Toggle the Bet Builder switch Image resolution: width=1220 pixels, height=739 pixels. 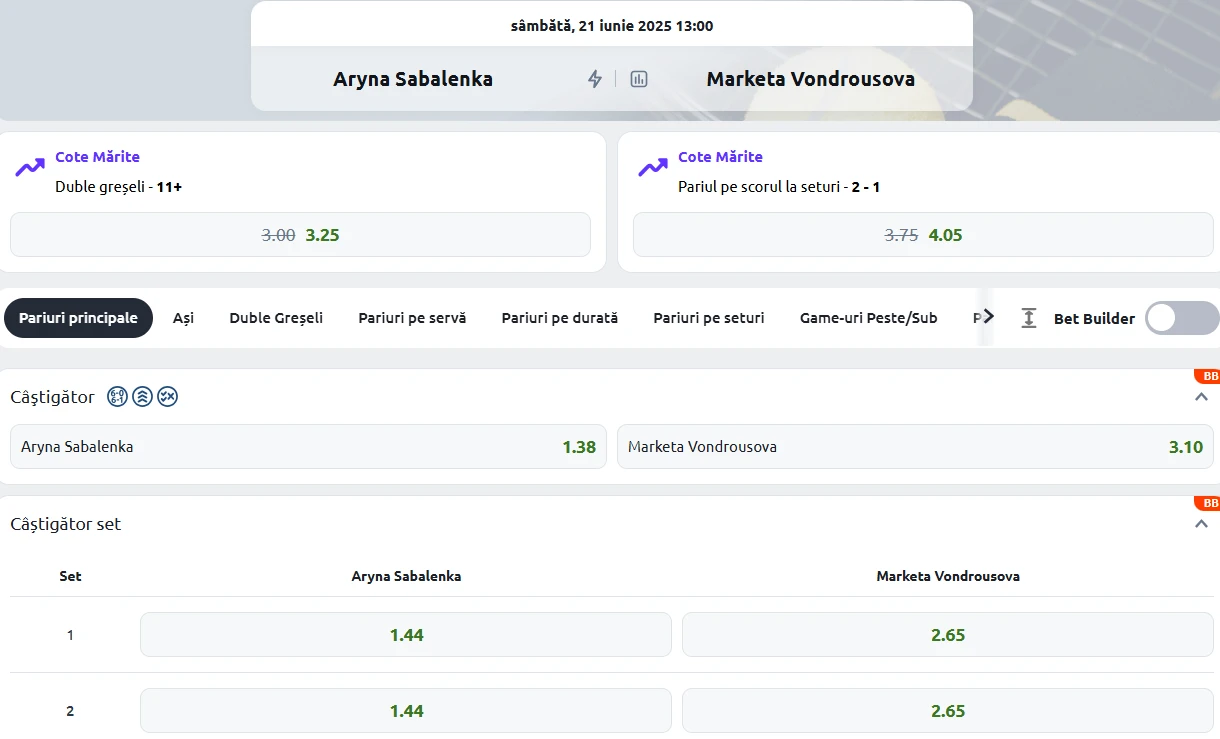pos(1182,318)
